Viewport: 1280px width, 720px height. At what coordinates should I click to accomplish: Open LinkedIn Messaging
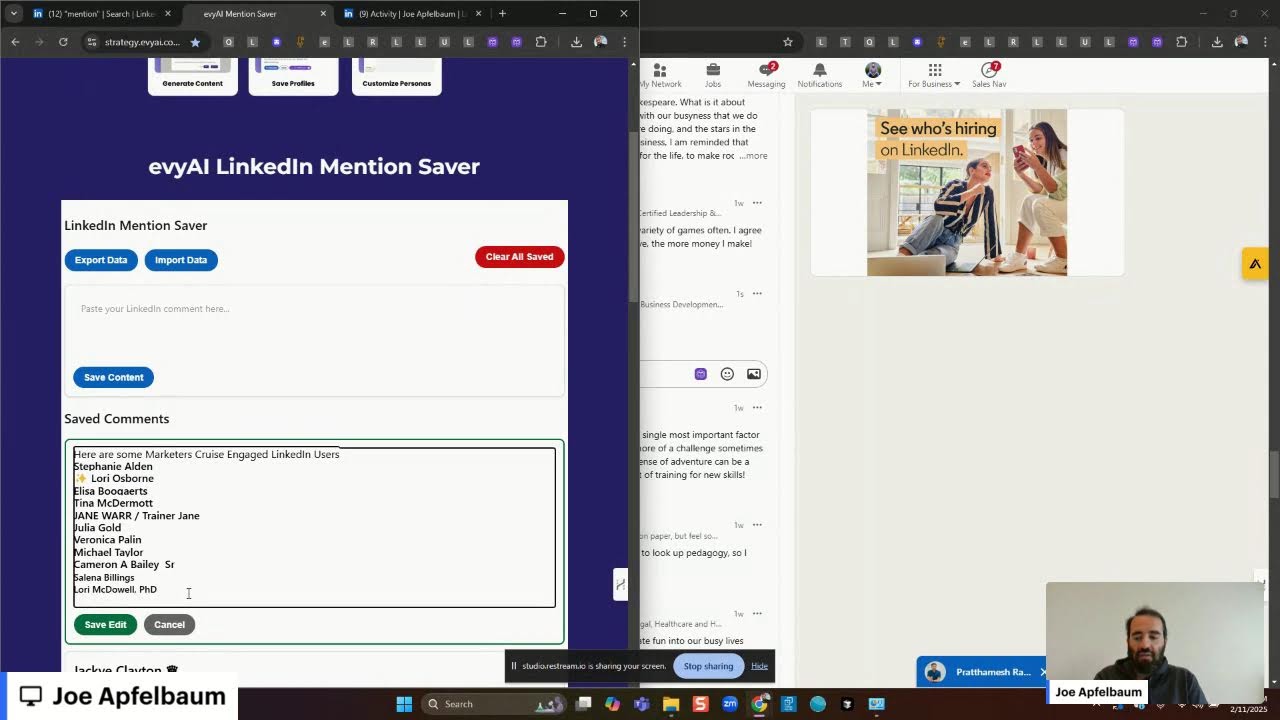coord(766,75)
